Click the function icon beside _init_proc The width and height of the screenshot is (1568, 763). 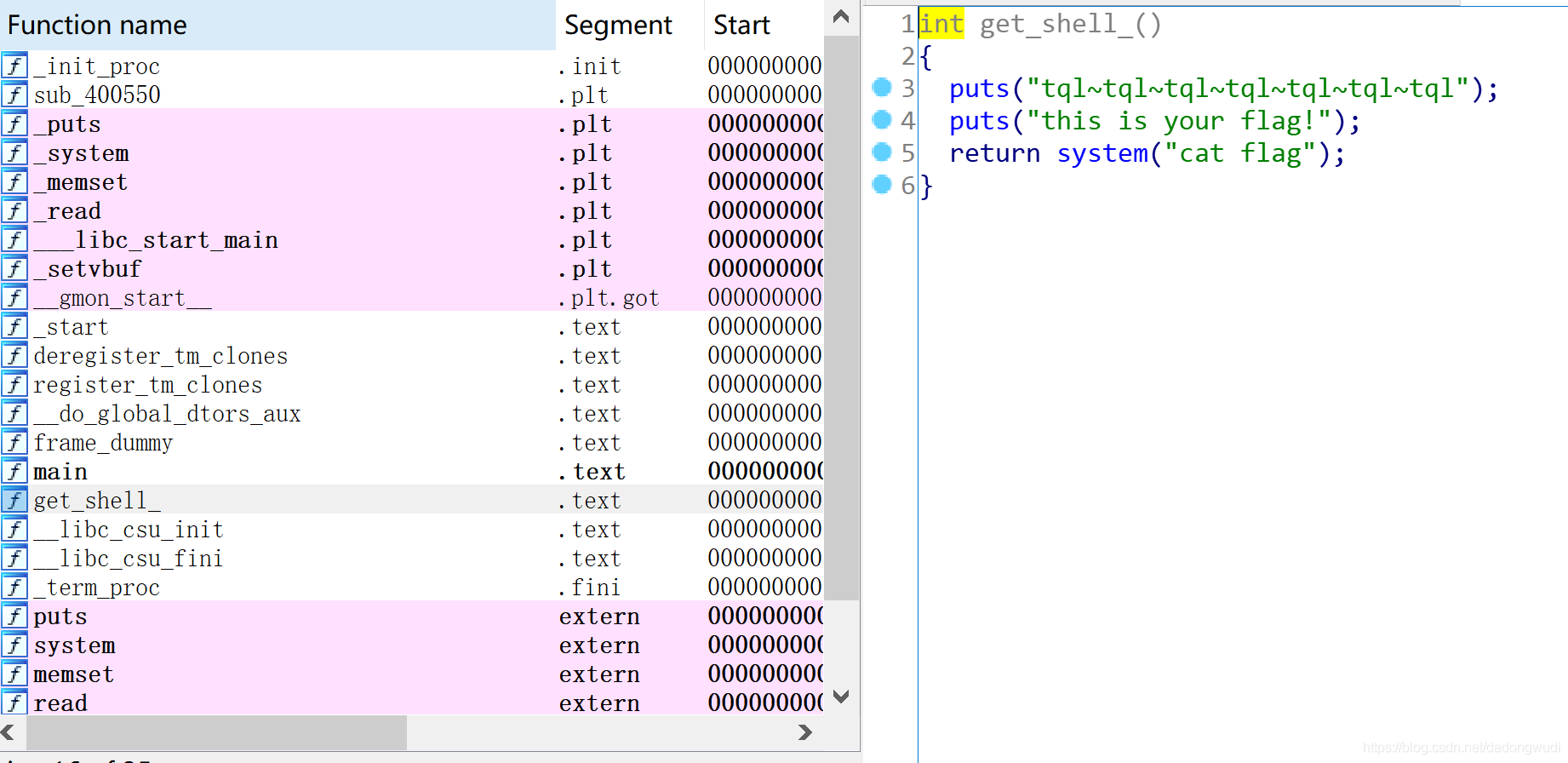click(14, 66)
